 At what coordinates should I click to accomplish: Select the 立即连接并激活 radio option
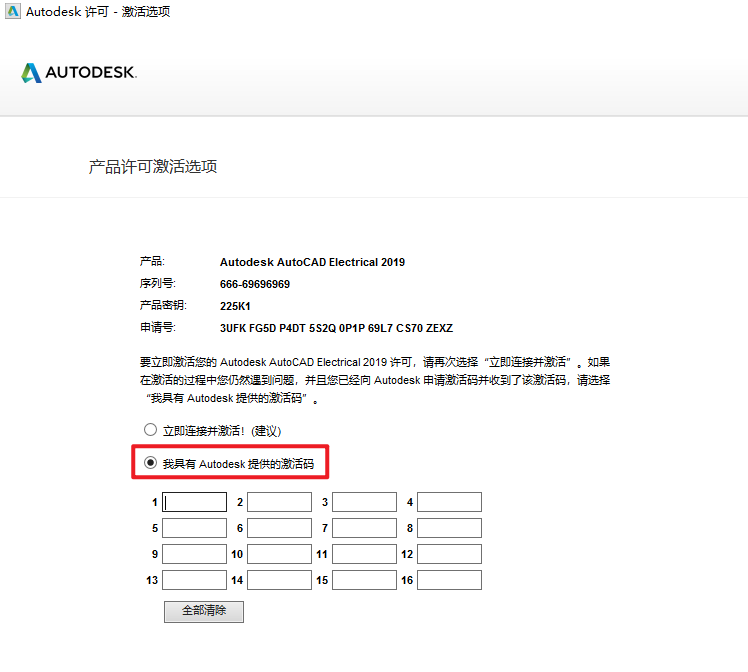coord(151,430)
